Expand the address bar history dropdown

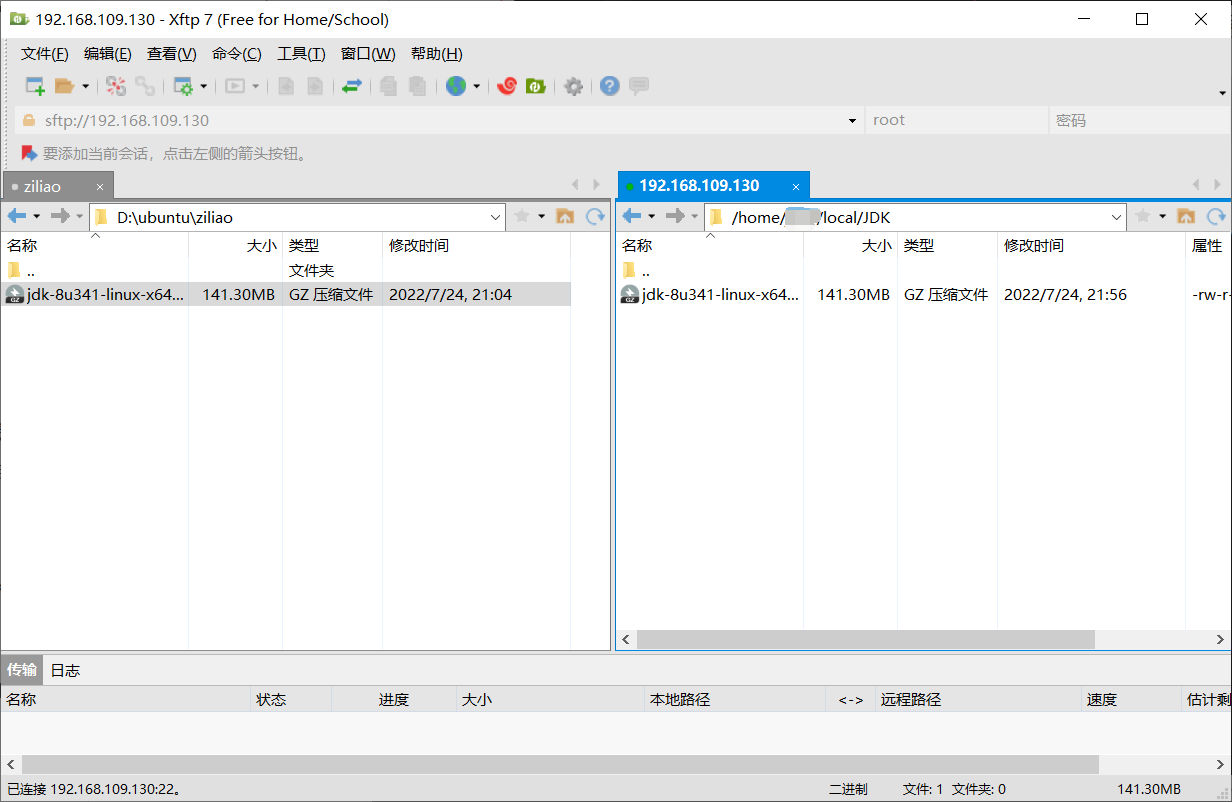(x=852, y=121)
